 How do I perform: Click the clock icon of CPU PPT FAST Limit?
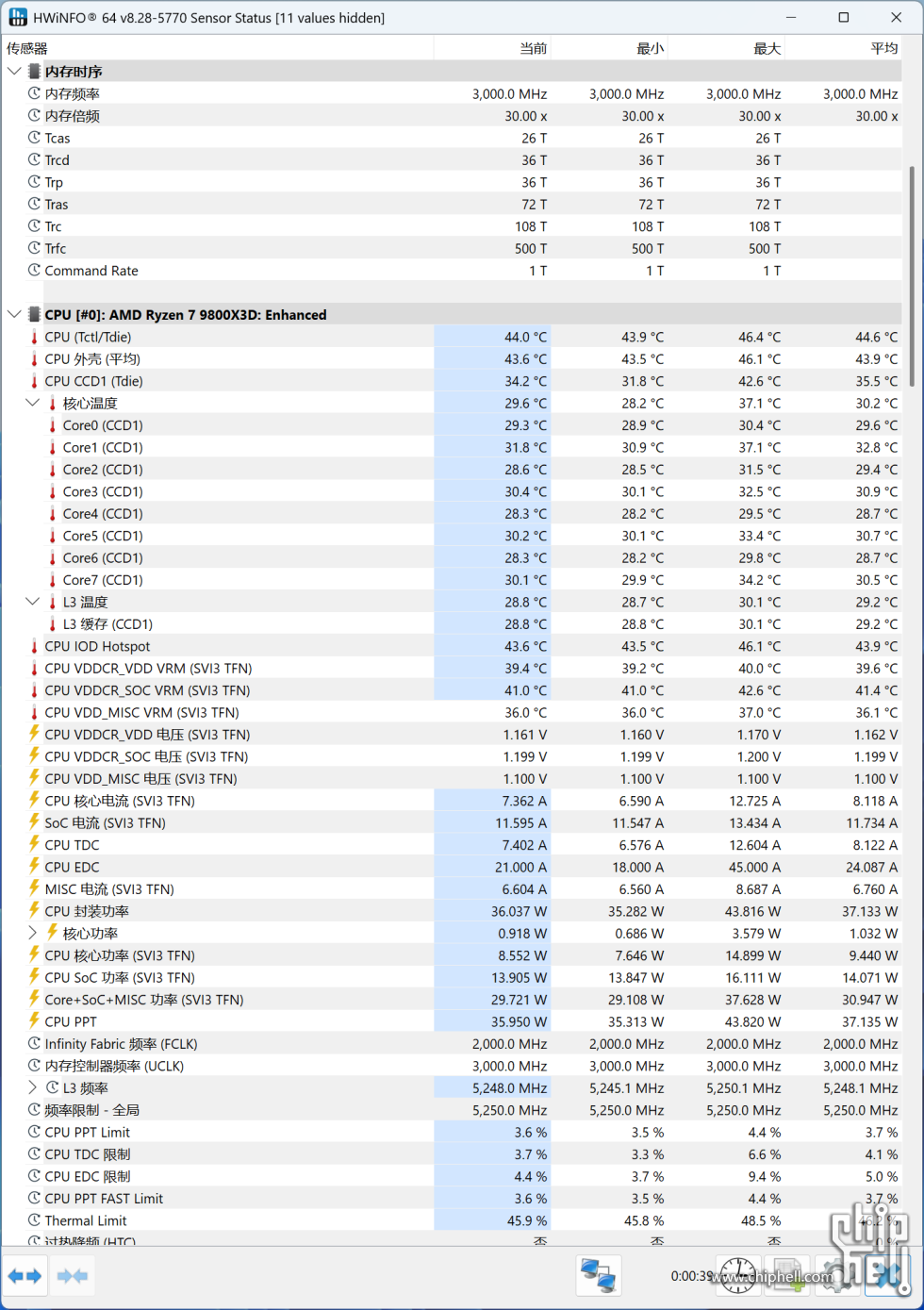coord(34,1199)
